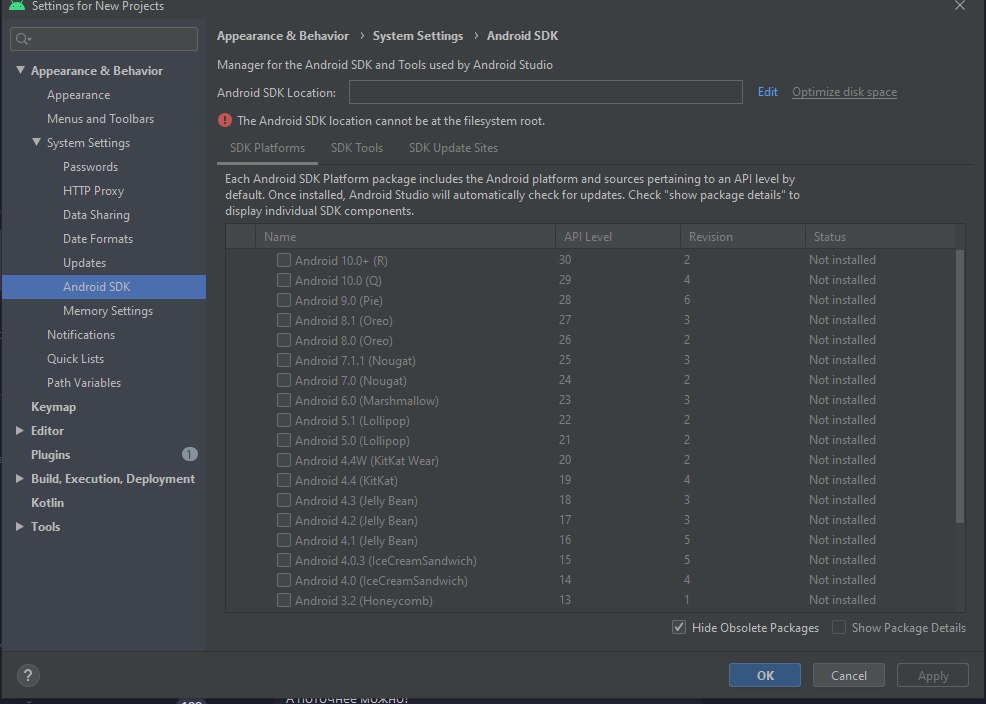Check the Android 10.0+ (R) checkbox
This screenshot has width=986, height=704.
tap(284, 260)
